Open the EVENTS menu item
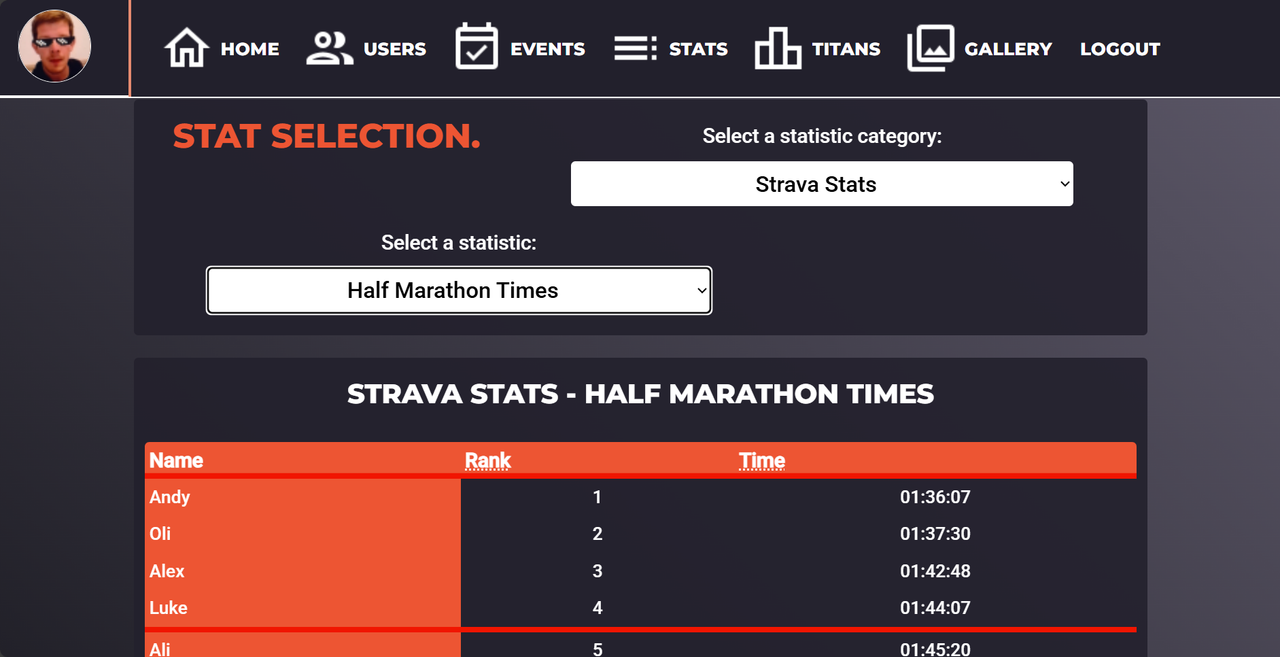1280x657 pixels. pyautogui.click(x=548, y=49)
